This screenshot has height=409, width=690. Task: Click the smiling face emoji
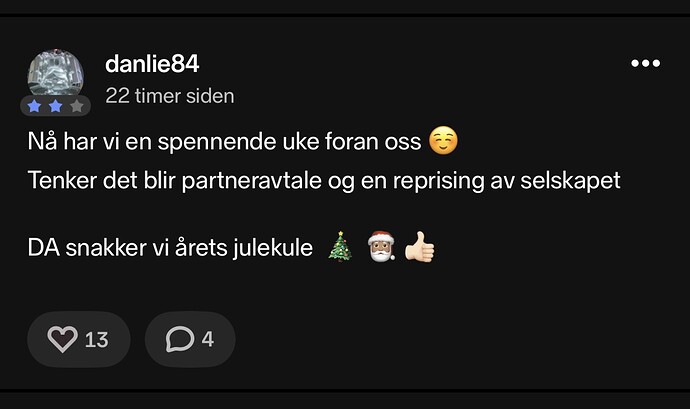click(x=443, y=141)
